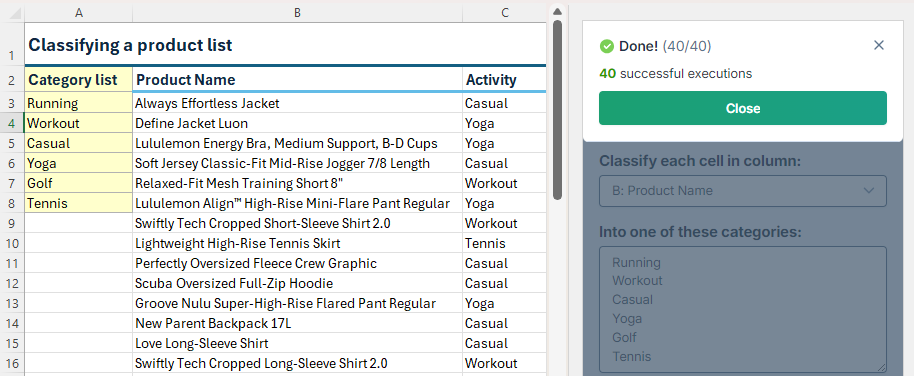Click Activity value for Groove Nulu Flared Pant
914x376 pixels.
coord(504,303)
